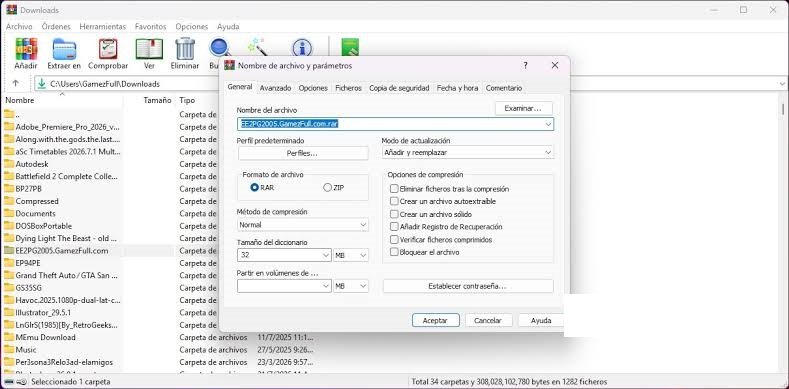Open the Partir en volúmenes size dropdown
The image size is (789, 389).
[x=326, y=286]
